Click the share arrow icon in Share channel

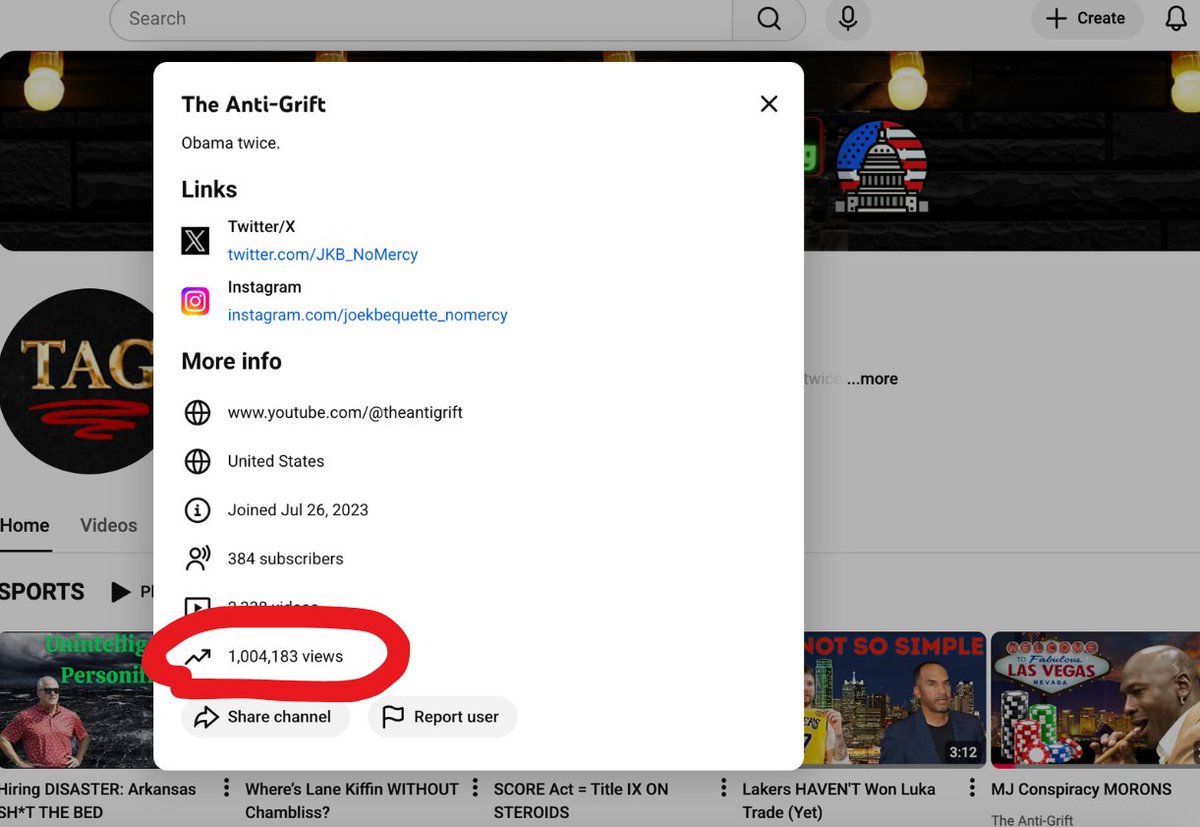click(x=206, y=717)
